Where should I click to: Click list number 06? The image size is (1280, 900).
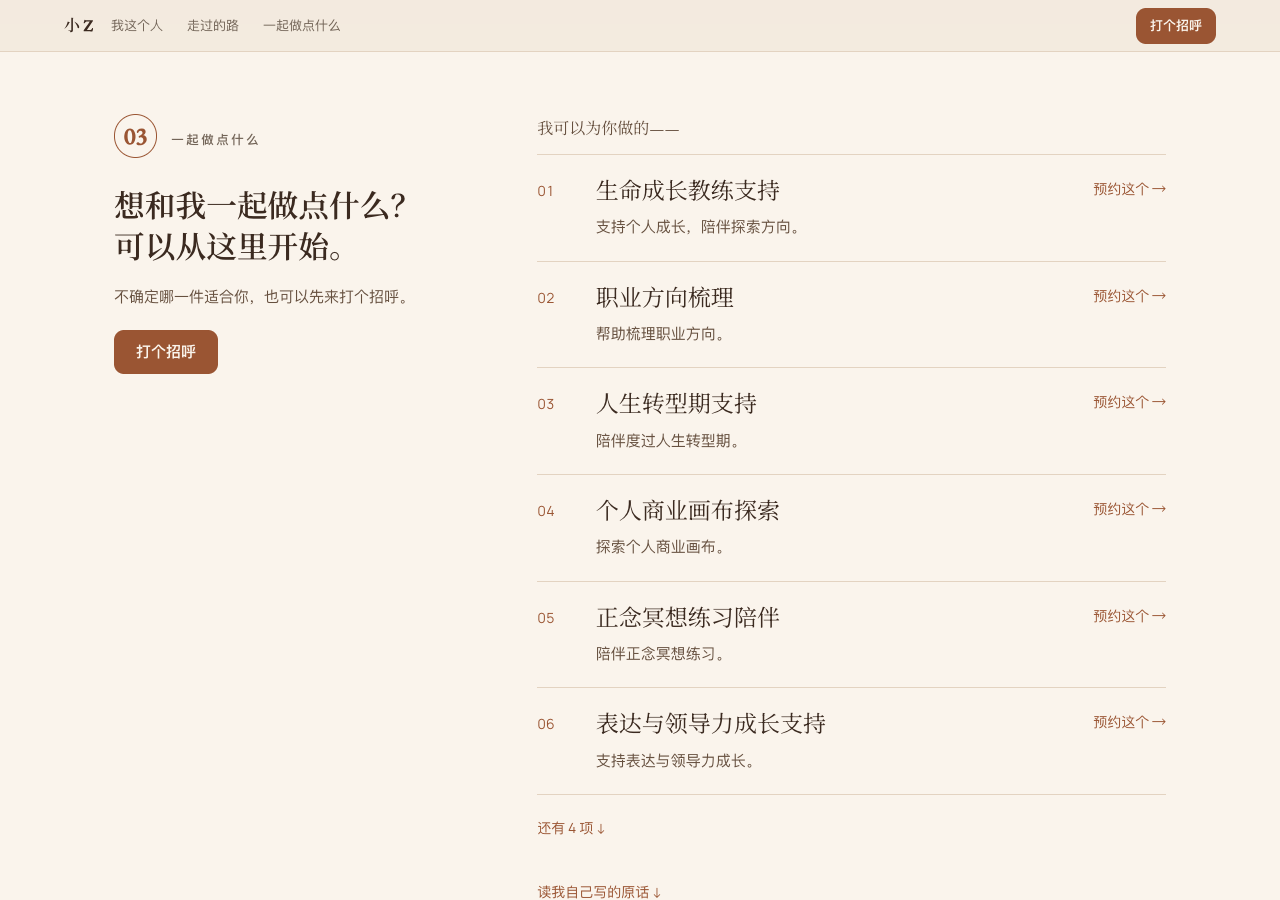coord(546,724)
